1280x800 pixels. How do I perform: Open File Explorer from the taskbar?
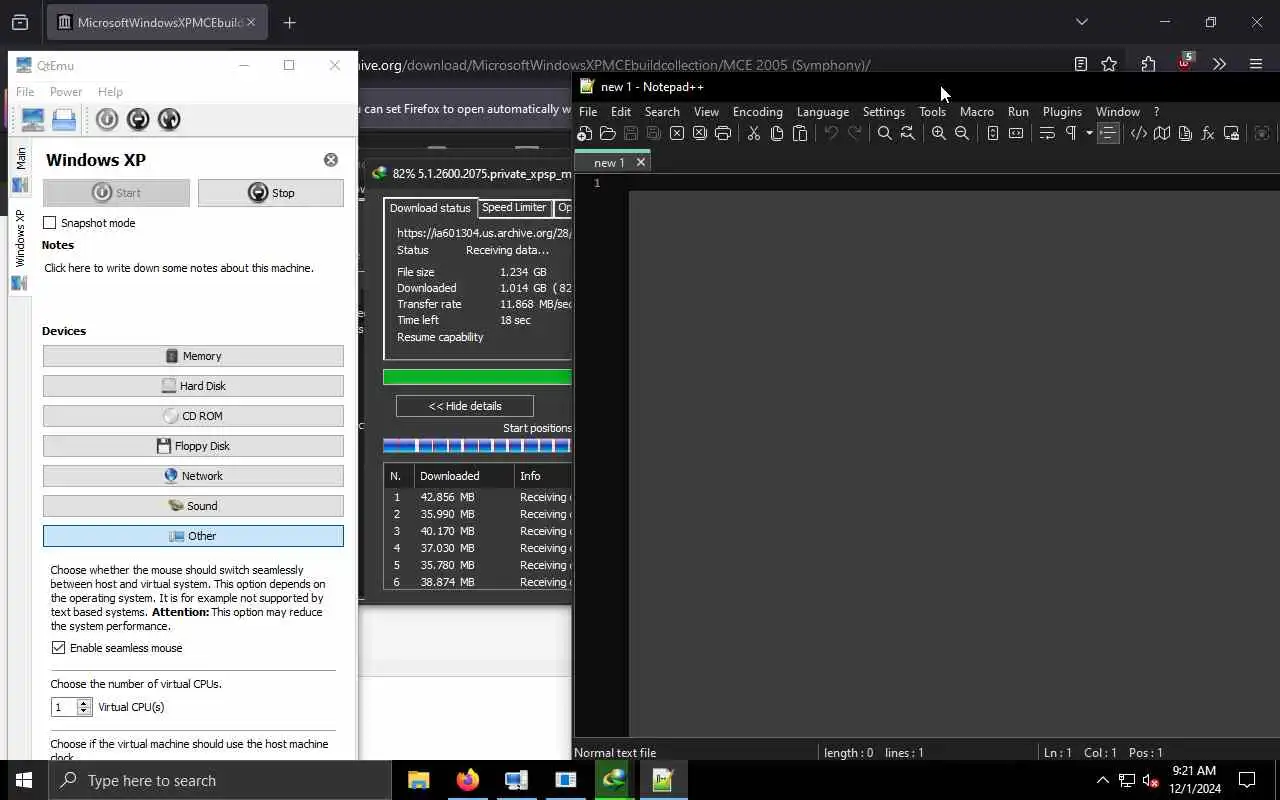click(x=418, y=780)
